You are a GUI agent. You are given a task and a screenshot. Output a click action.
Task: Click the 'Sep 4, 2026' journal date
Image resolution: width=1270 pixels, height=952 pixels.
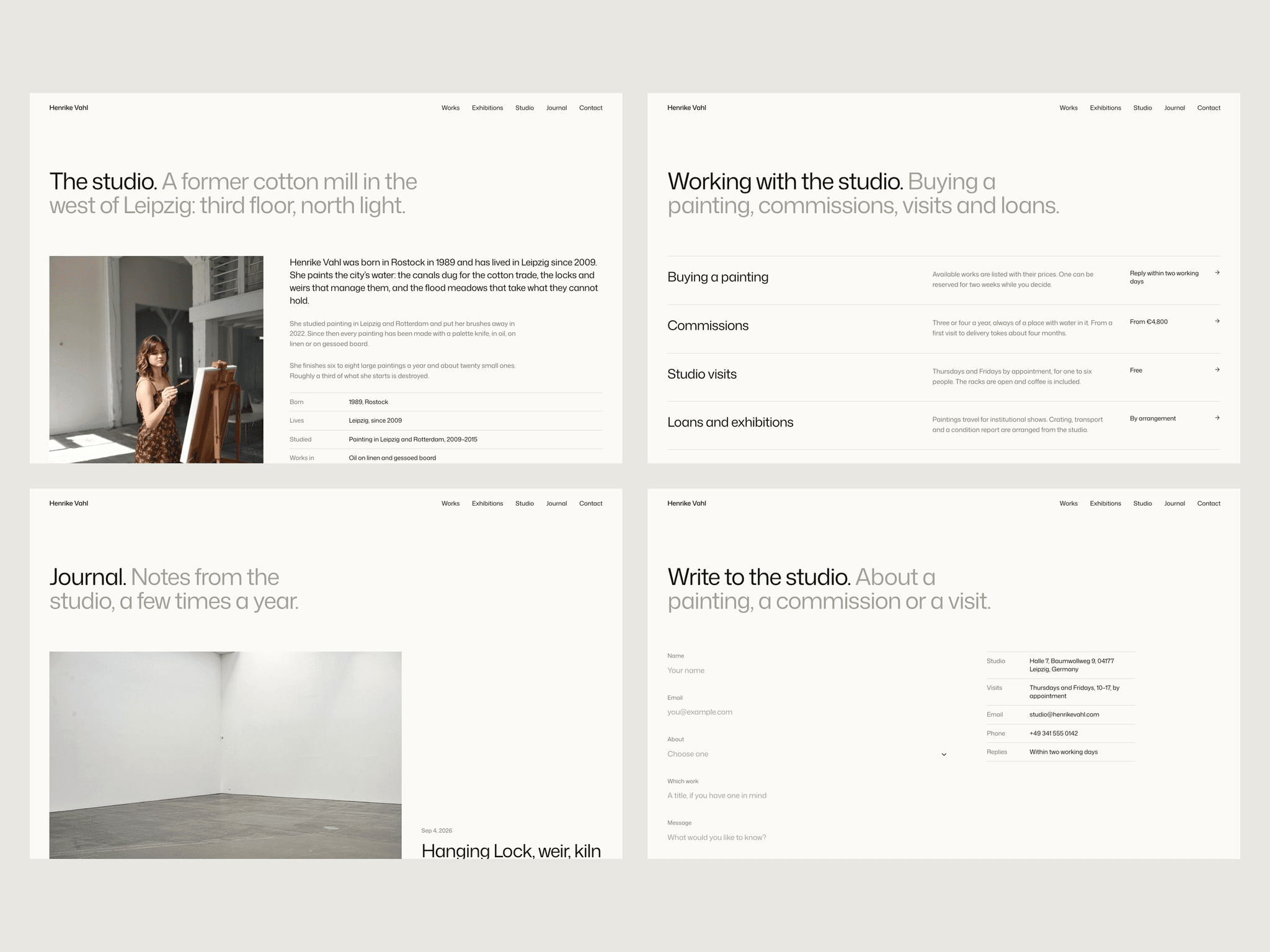(437, 831)
